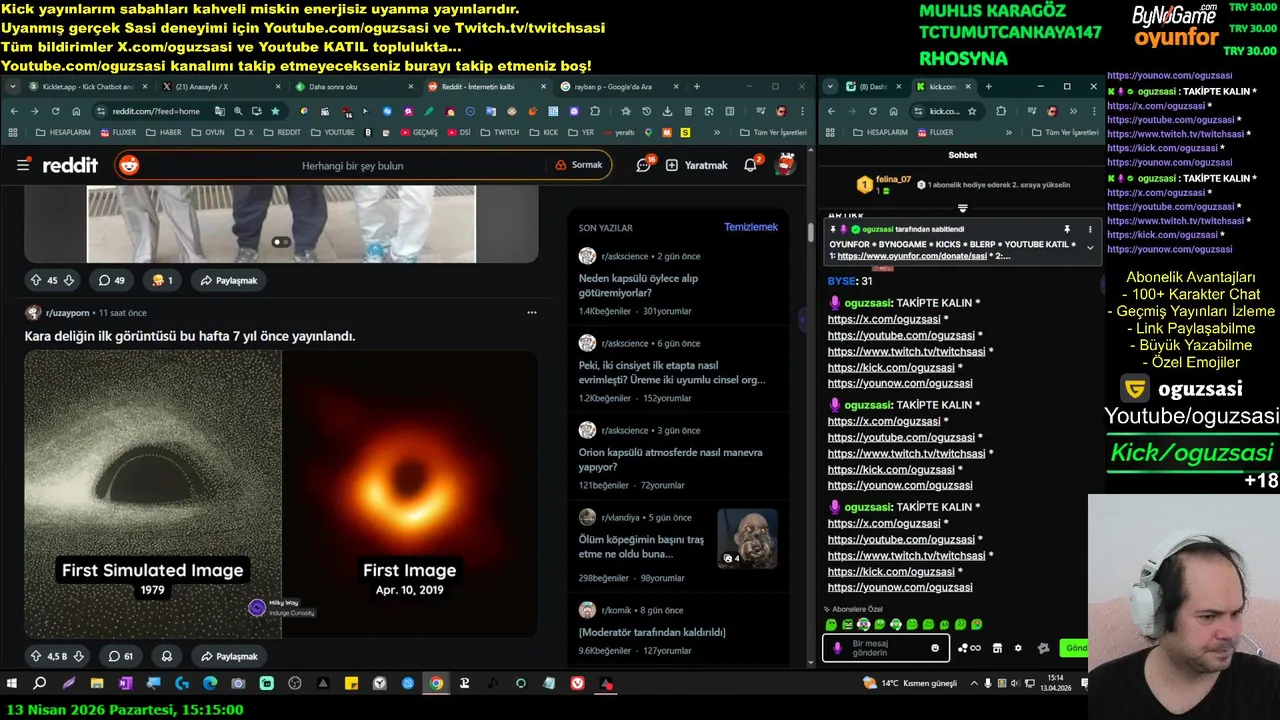
Task: Open Reddit user avatar menu
Action: point(786,165)
